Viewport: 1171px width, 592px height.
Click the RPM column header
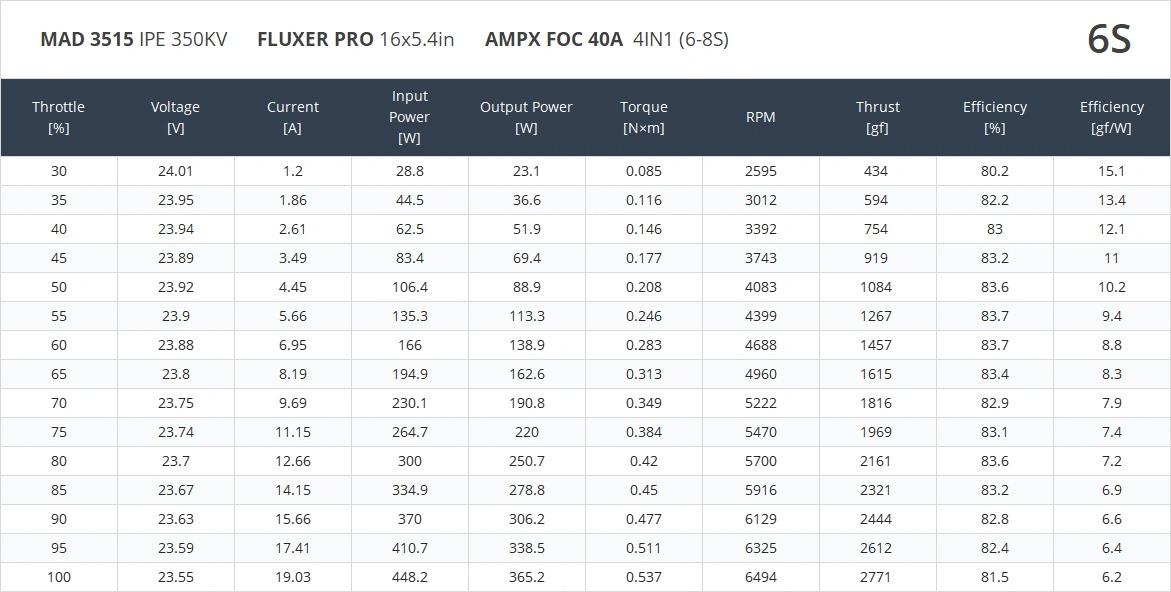tap(760, 117)
